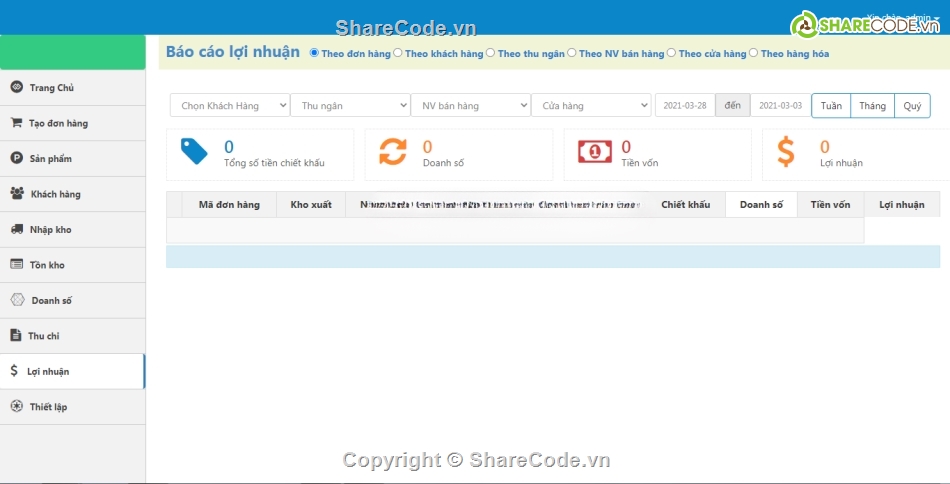Image resolution: width=950 pixels, height=484 pixels.
Task: Open Thu chi menu item
Action: point(72,336)
